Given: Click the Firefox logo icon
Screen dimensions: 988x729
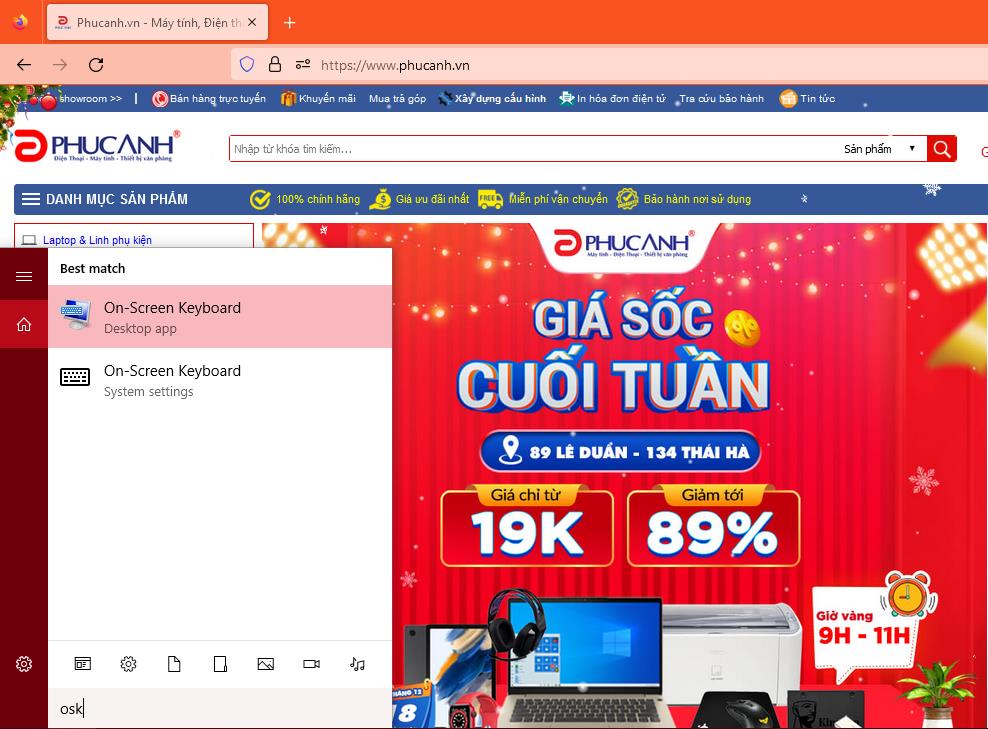Looking at the screenshot, I should click(x=20, y=22).
